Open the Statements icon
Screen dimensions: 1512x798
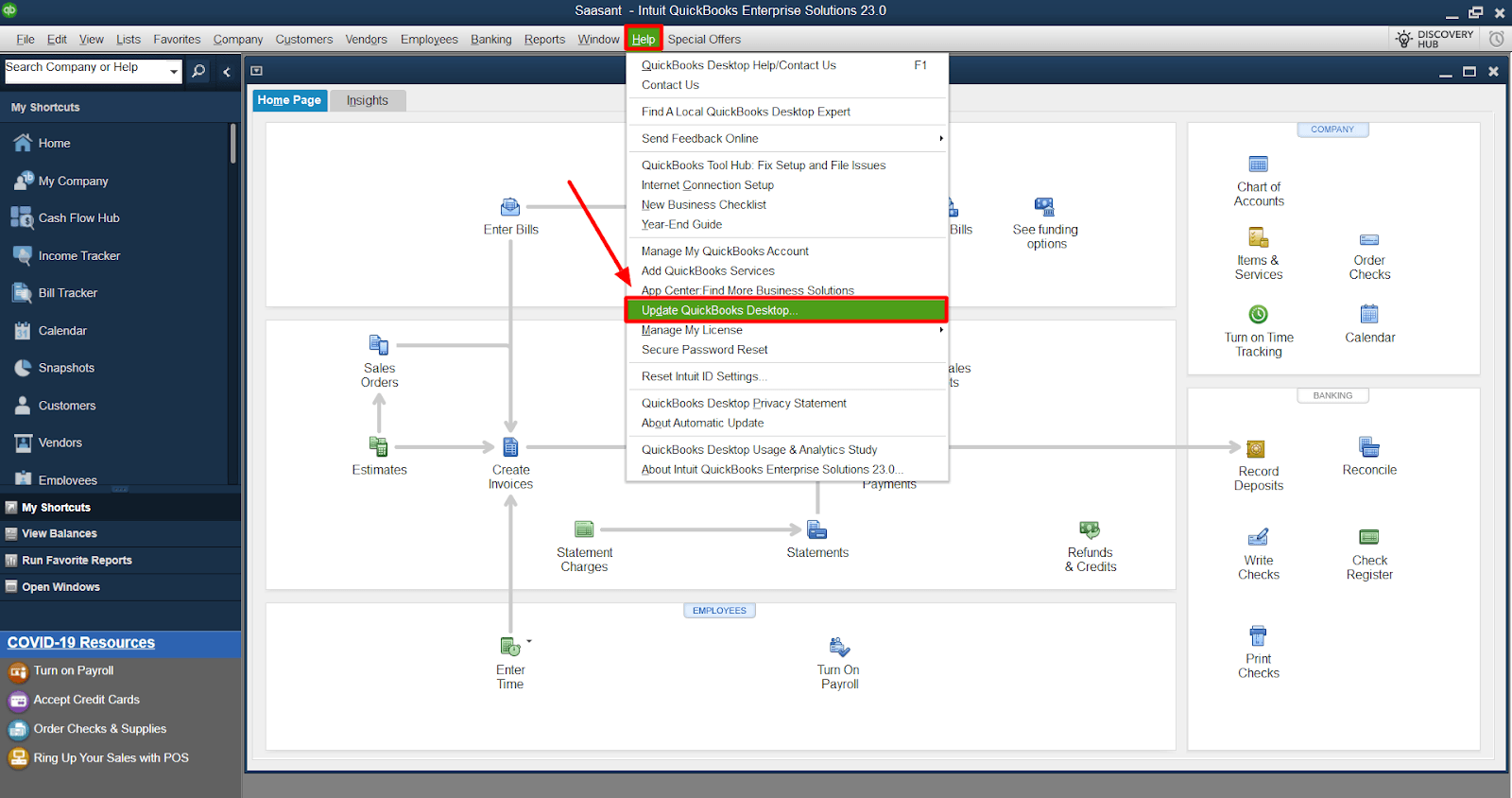click(x=817, y=529)
